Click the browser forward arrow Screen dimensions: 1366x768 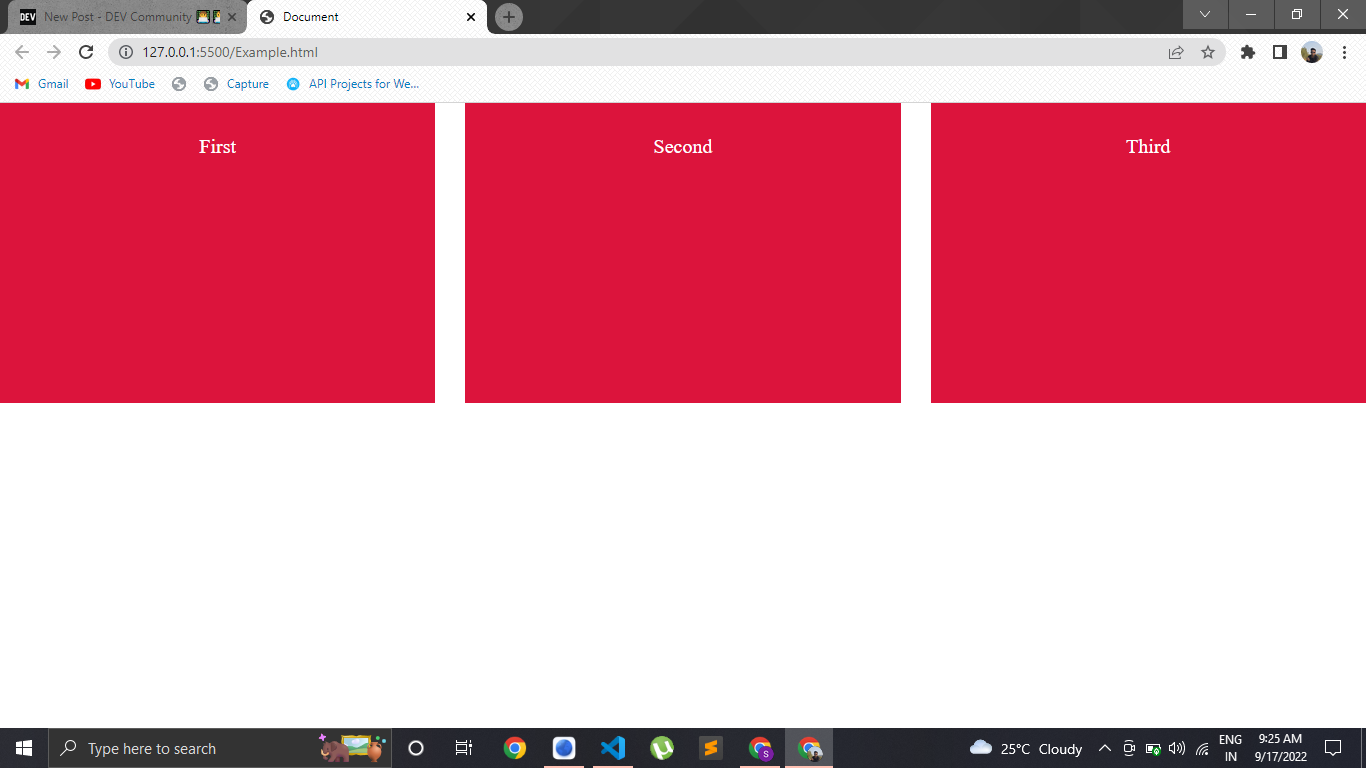[54, 52]
